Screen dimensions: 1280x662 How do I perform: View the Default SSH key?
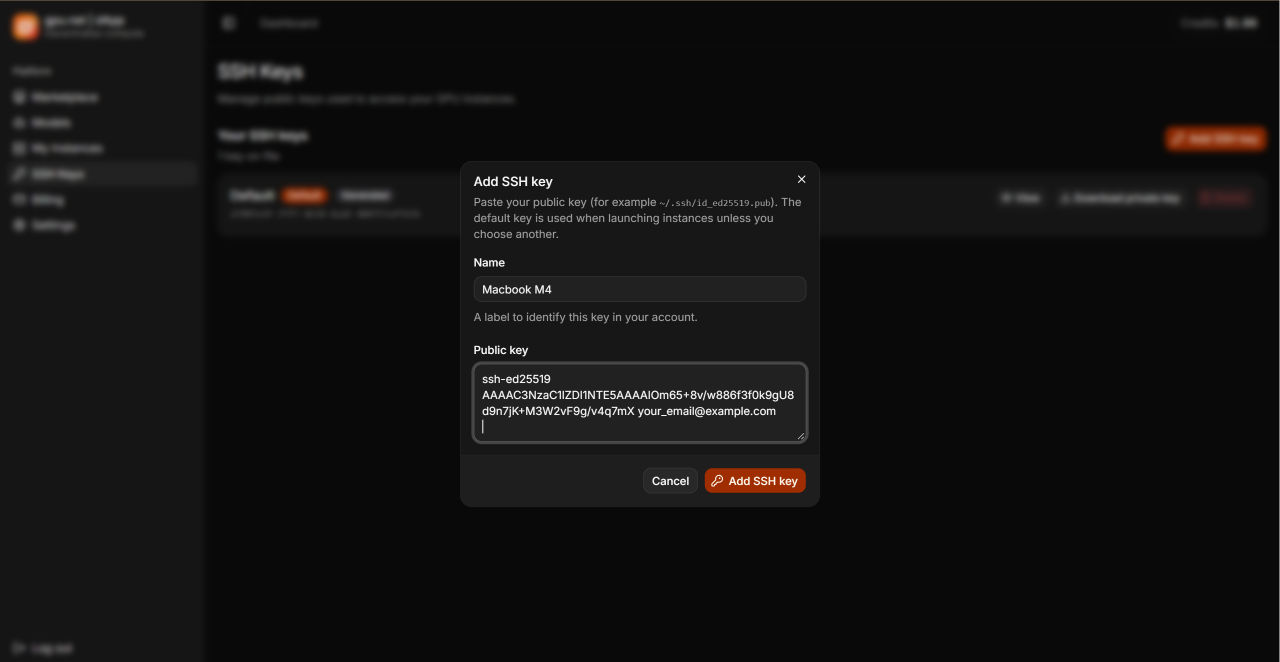click(1020, 198)
